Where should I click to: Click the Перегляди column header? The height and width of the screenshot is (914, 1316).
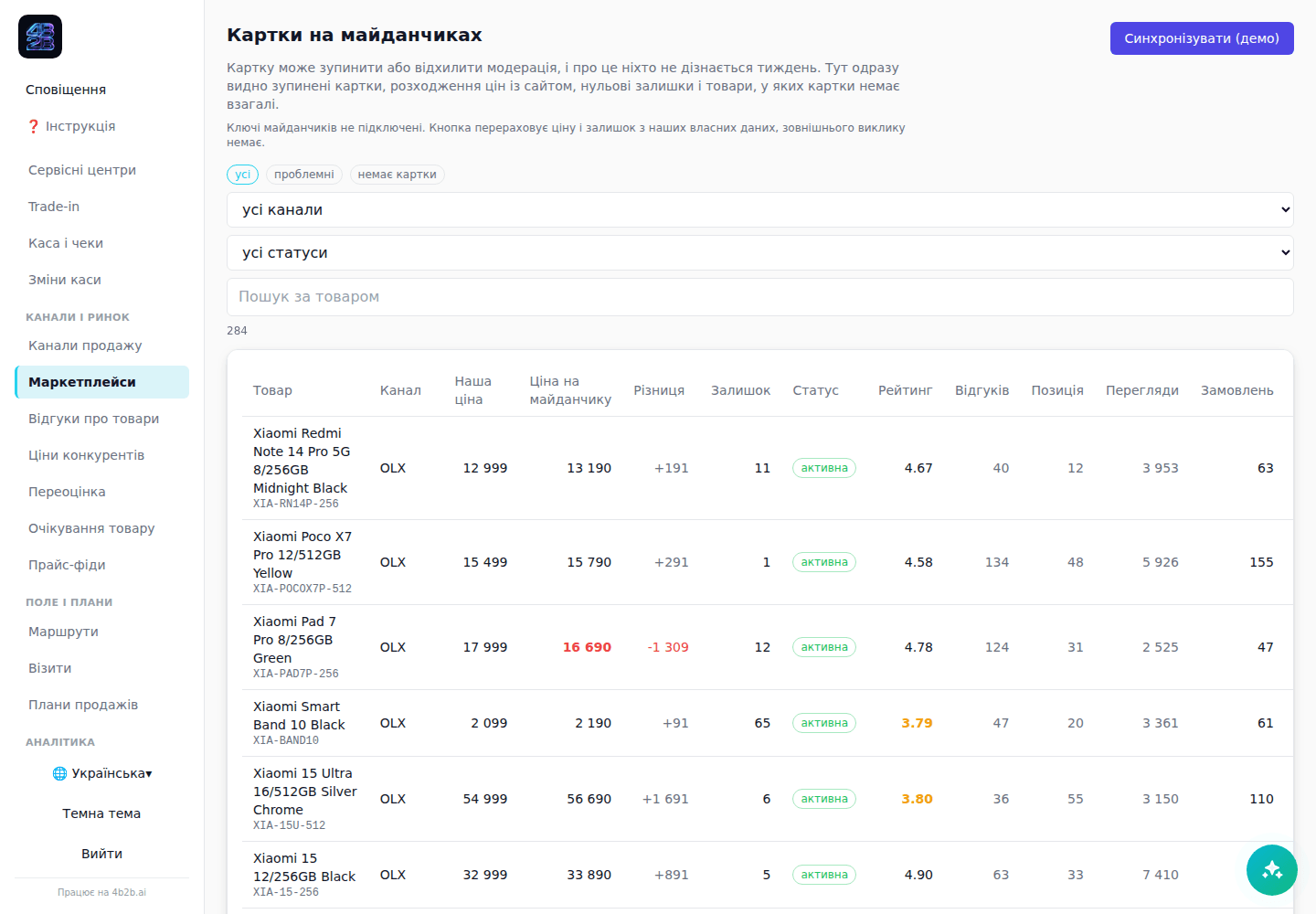pos(1142,390)
